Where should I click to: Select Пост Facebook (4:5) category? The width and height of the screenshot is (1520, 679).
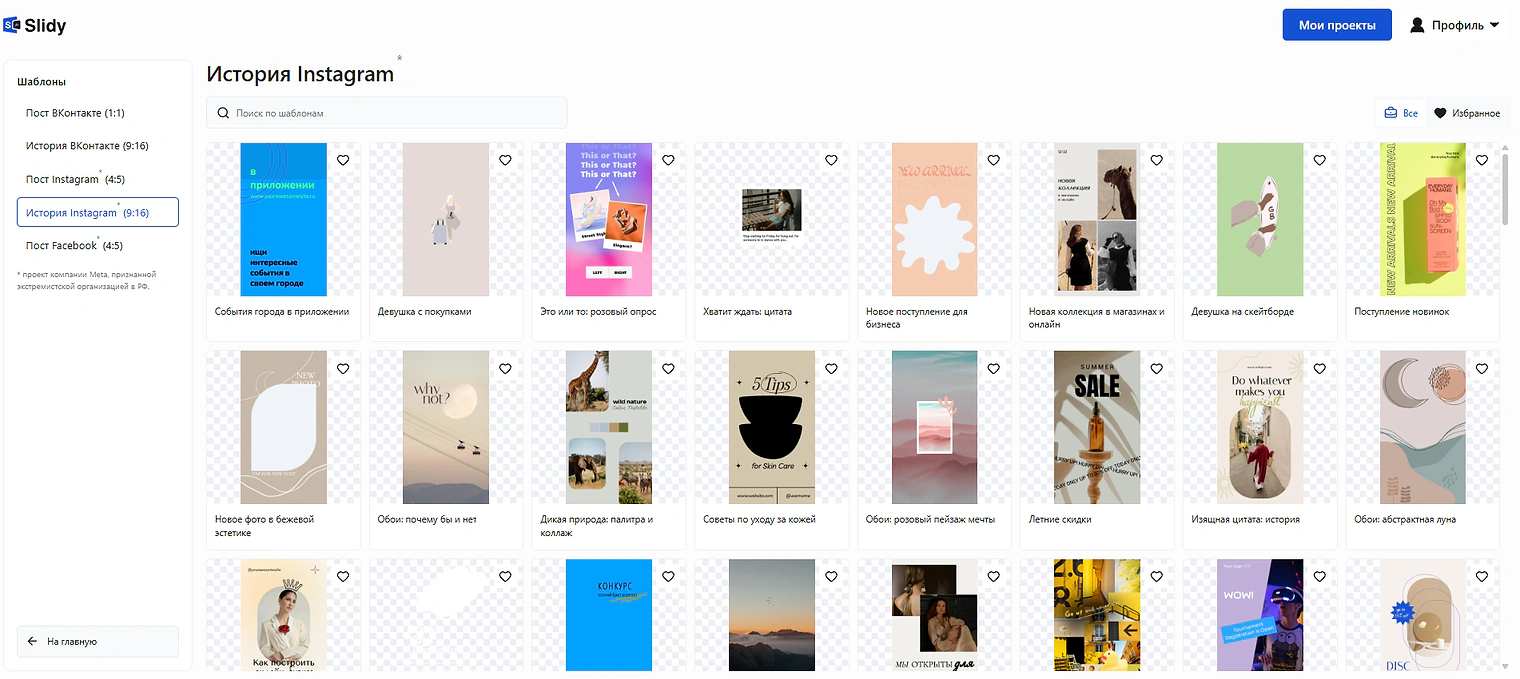tap(98, 245)
